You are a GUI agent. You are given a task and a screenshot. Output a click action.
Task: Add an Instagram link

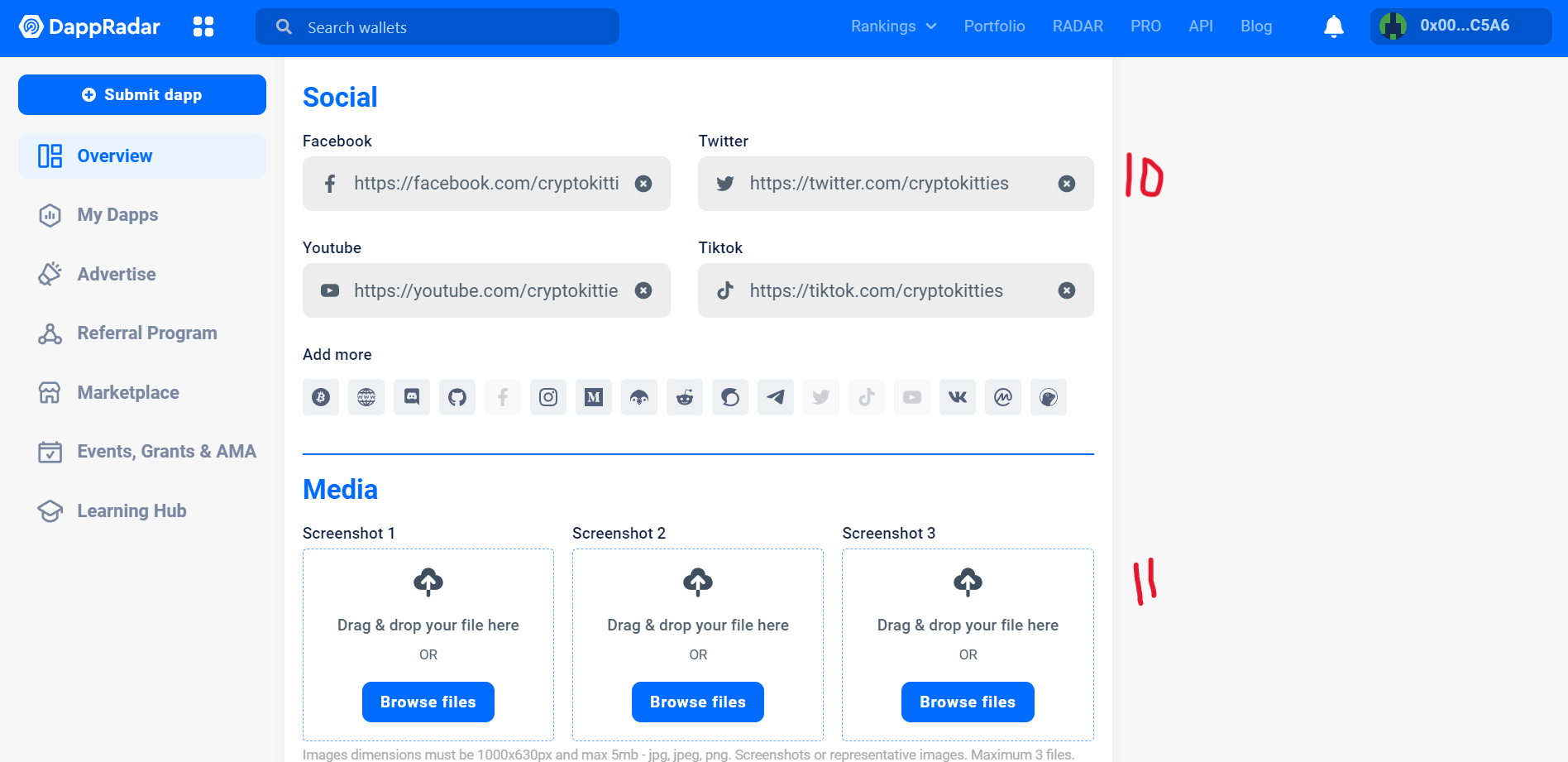[x=548, y=397]
